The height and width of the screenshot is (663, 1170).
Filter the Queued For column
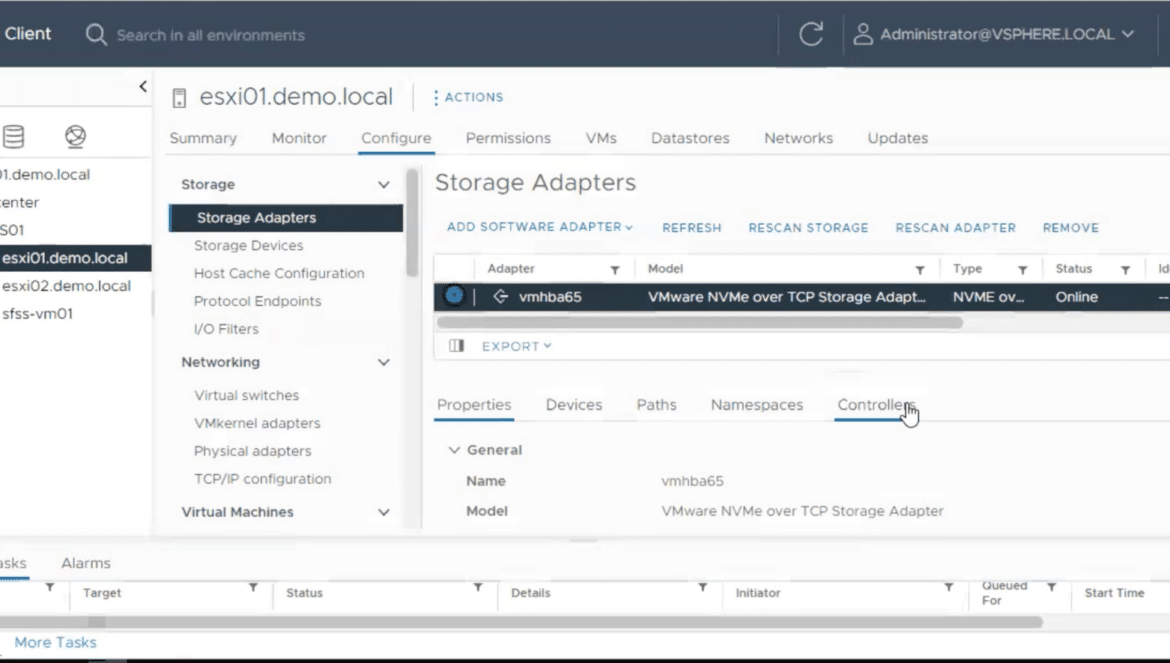pyautogui.click(x=1051, y=588)
